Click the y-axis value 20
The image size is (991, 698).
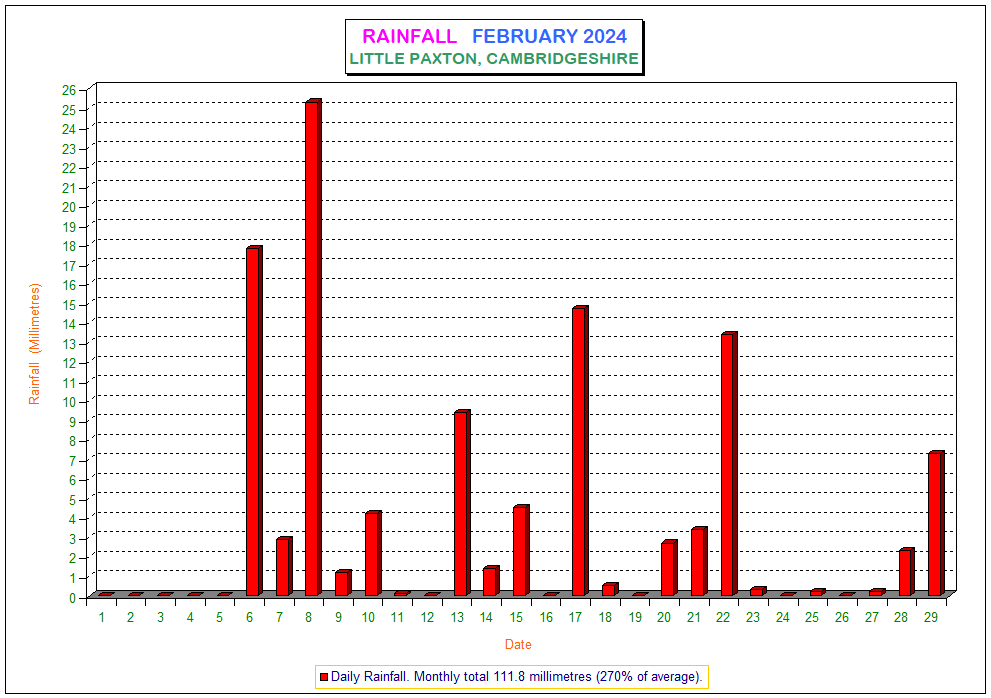(69, 207)
